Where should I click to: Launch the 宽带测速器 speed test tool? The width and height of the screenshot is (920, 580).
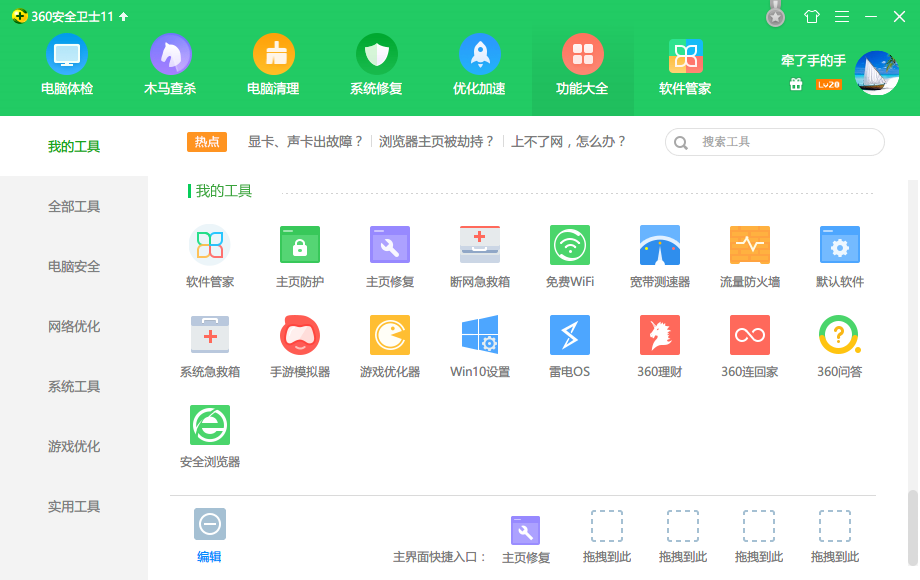(x=660, y=256)
